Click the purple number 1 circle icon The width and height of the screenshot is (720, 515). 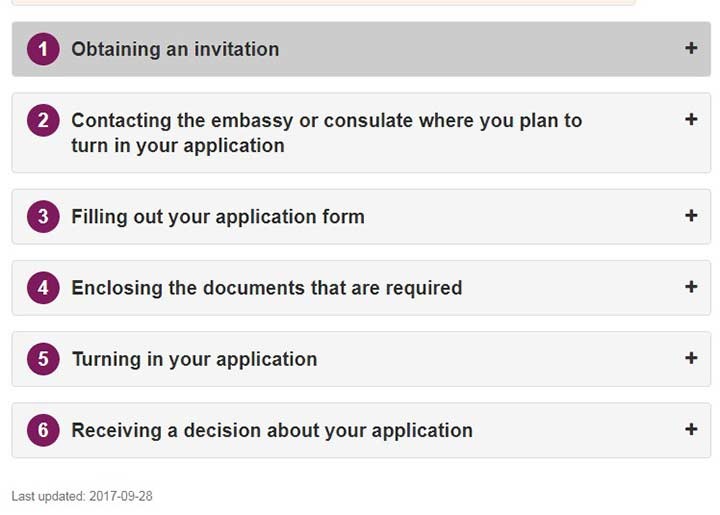point(43,49)
